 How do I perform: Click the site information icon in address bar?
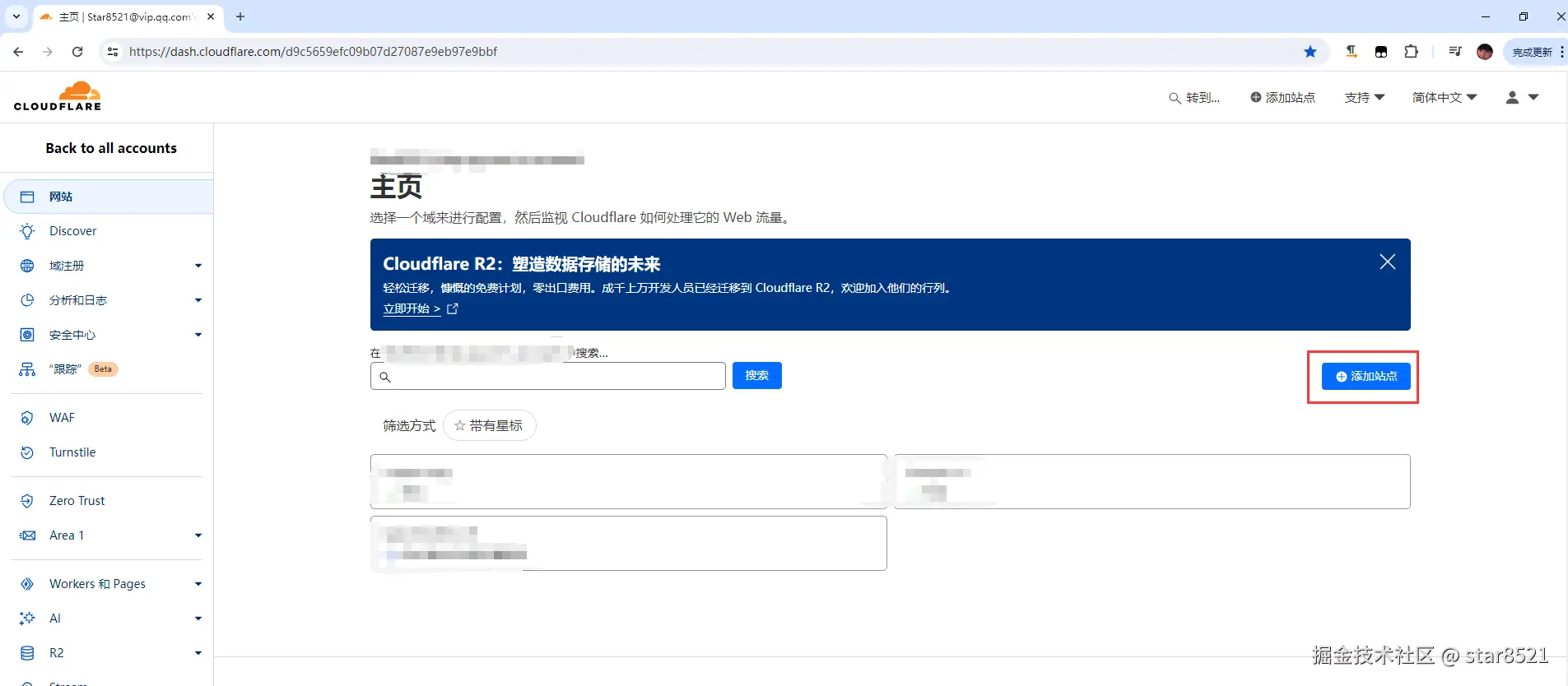pyautogui.click(x=113, y=51)
